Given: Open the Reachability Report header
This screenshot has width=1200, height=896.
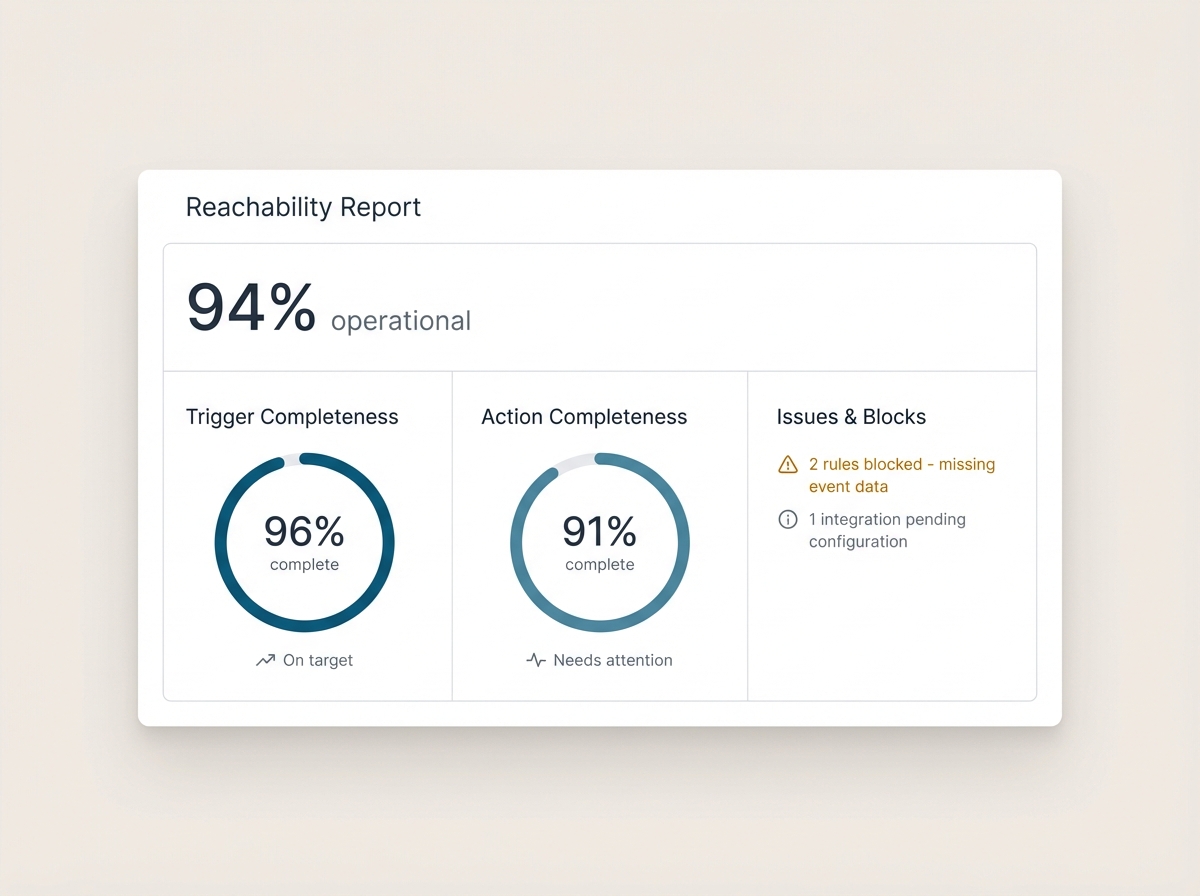Looking at the screenshot, I should (x=303, y=207).
